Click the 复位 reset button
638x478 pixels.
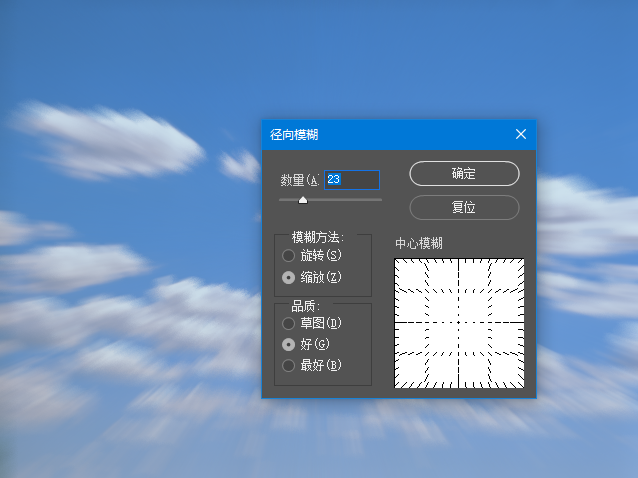coord(464,207)
